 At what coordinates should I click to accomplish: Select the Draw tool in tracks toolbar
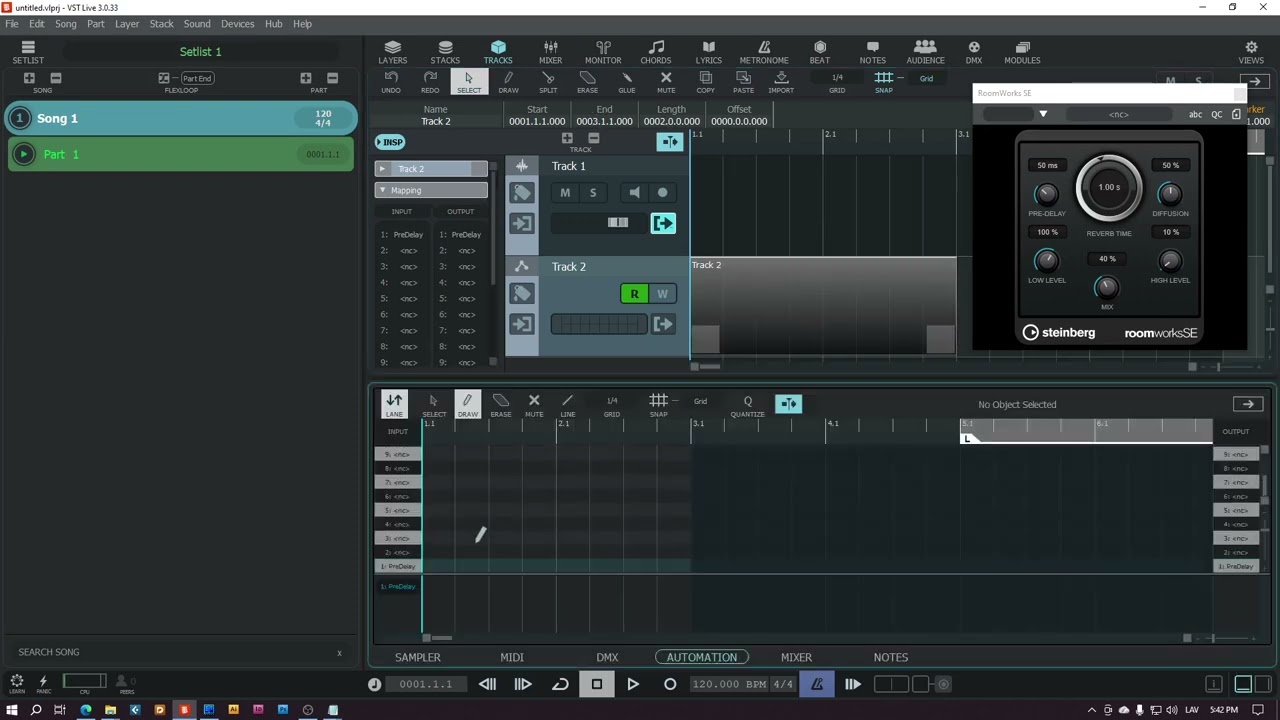(508, 83)
